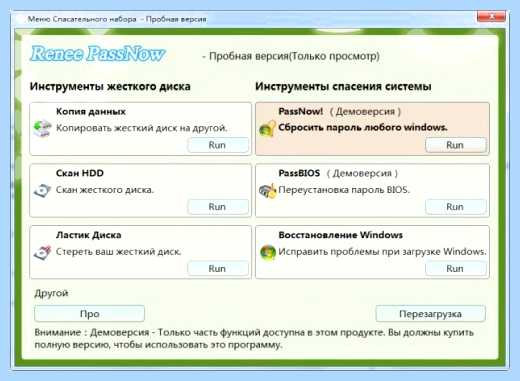Run the Ластик Диска tool
The width and height of the screenshot is (520, 381).
[218, 269]
